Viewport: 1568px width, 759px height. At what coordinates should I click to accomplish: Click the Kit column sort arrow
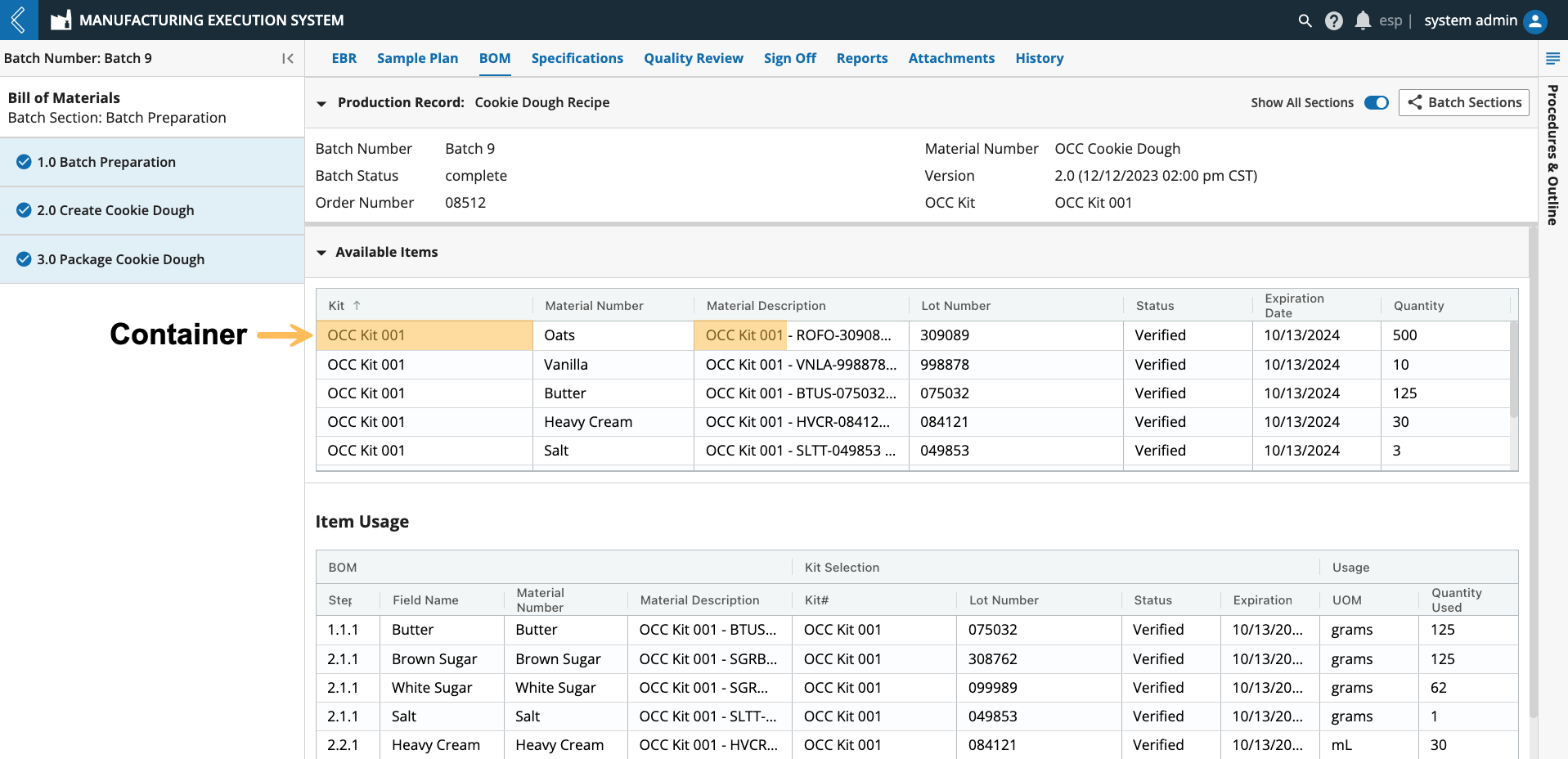pos(357,305)
